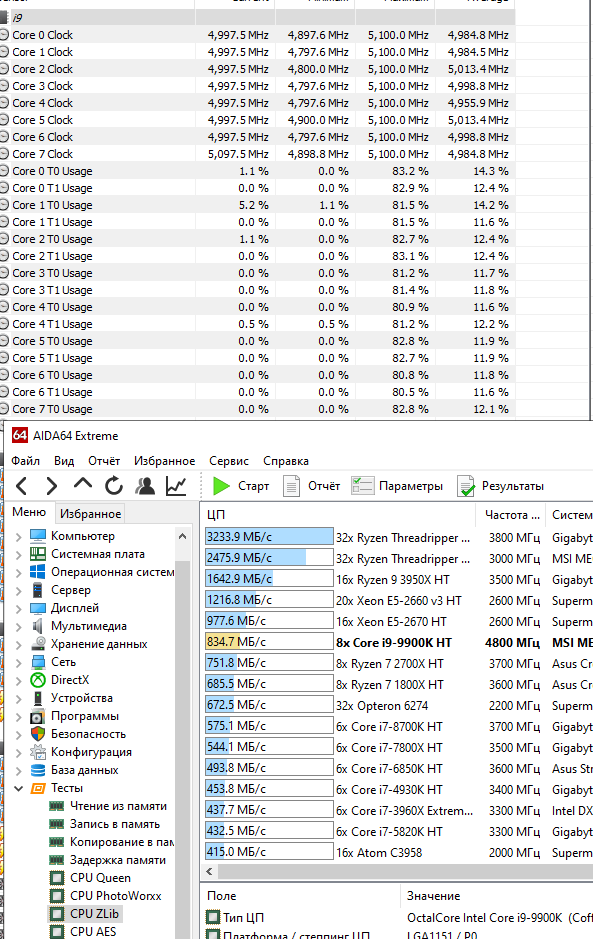The image size is (593, 939).
Task: Select Чтение из памяти test
Action: [x=119, y=805]
